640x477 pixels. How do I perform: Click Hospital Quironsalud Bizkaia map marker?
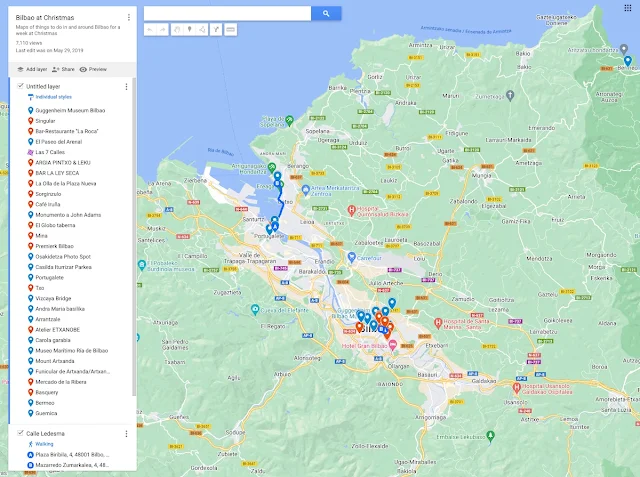point(351,211)
